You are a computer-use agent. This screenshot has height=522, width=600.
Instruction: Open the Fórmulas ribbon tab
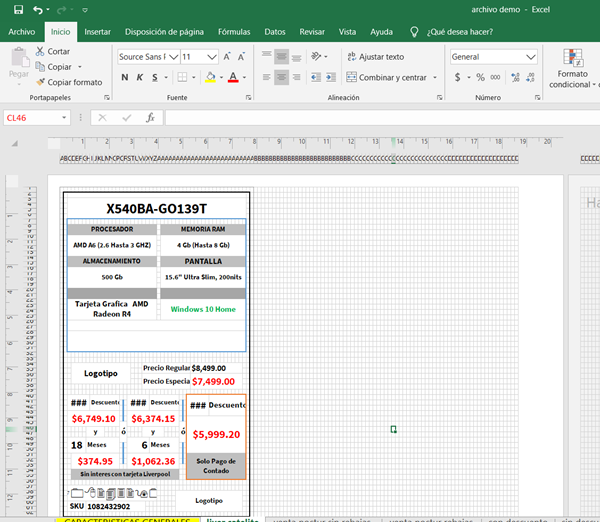[x=234, y=32]
